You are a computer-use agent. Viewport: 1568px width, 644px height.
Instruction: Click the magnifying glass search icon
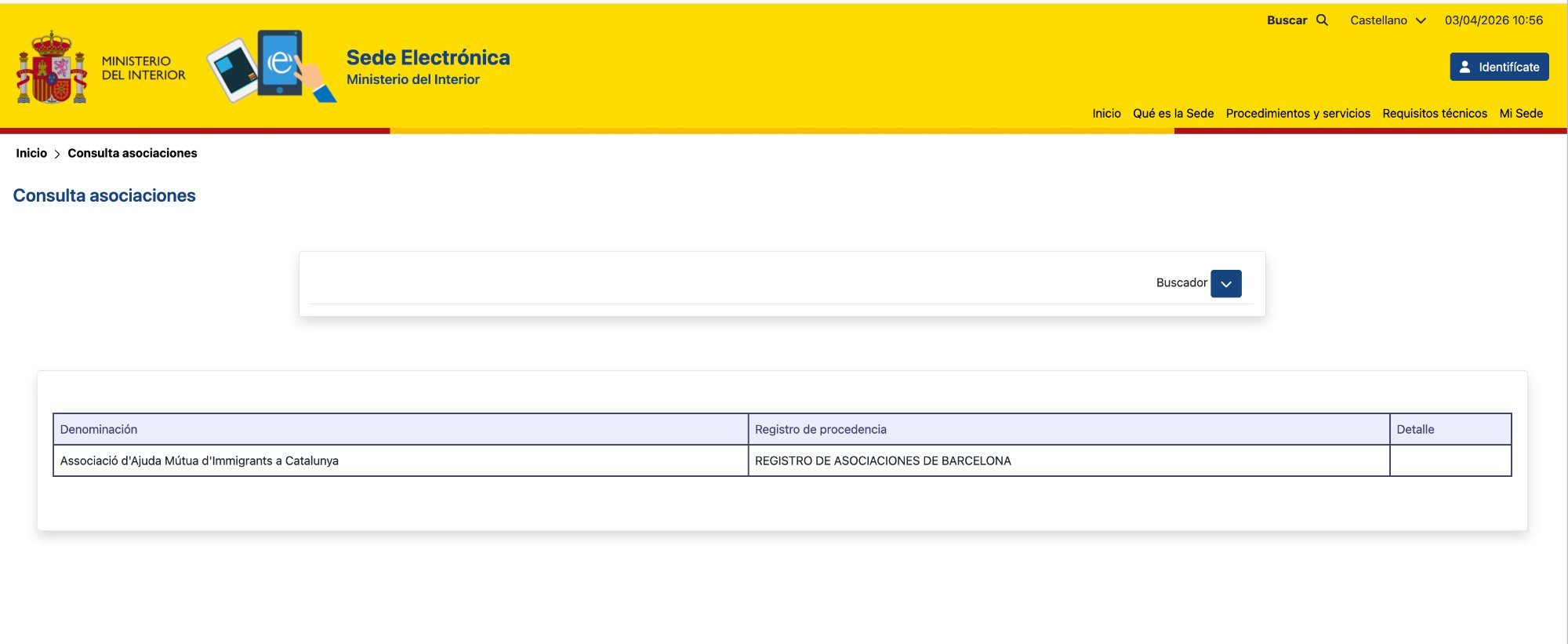tap(1322, 20)
